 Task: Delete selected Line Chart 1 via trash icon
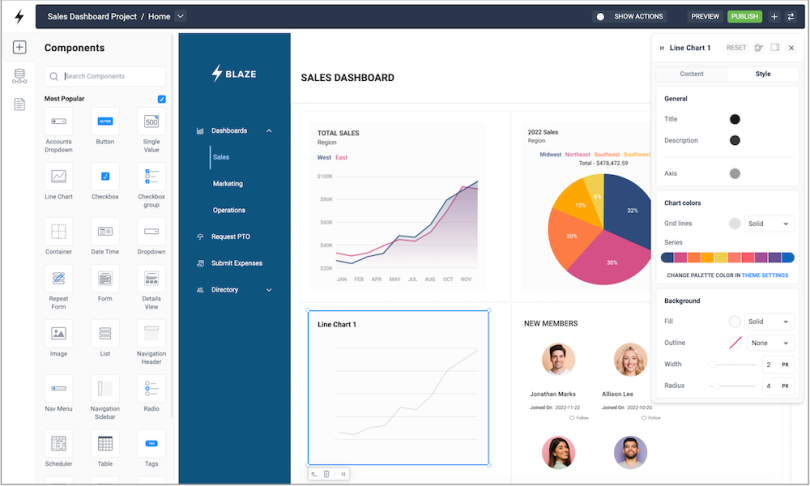pyautogui.click(x=326, y=474)
